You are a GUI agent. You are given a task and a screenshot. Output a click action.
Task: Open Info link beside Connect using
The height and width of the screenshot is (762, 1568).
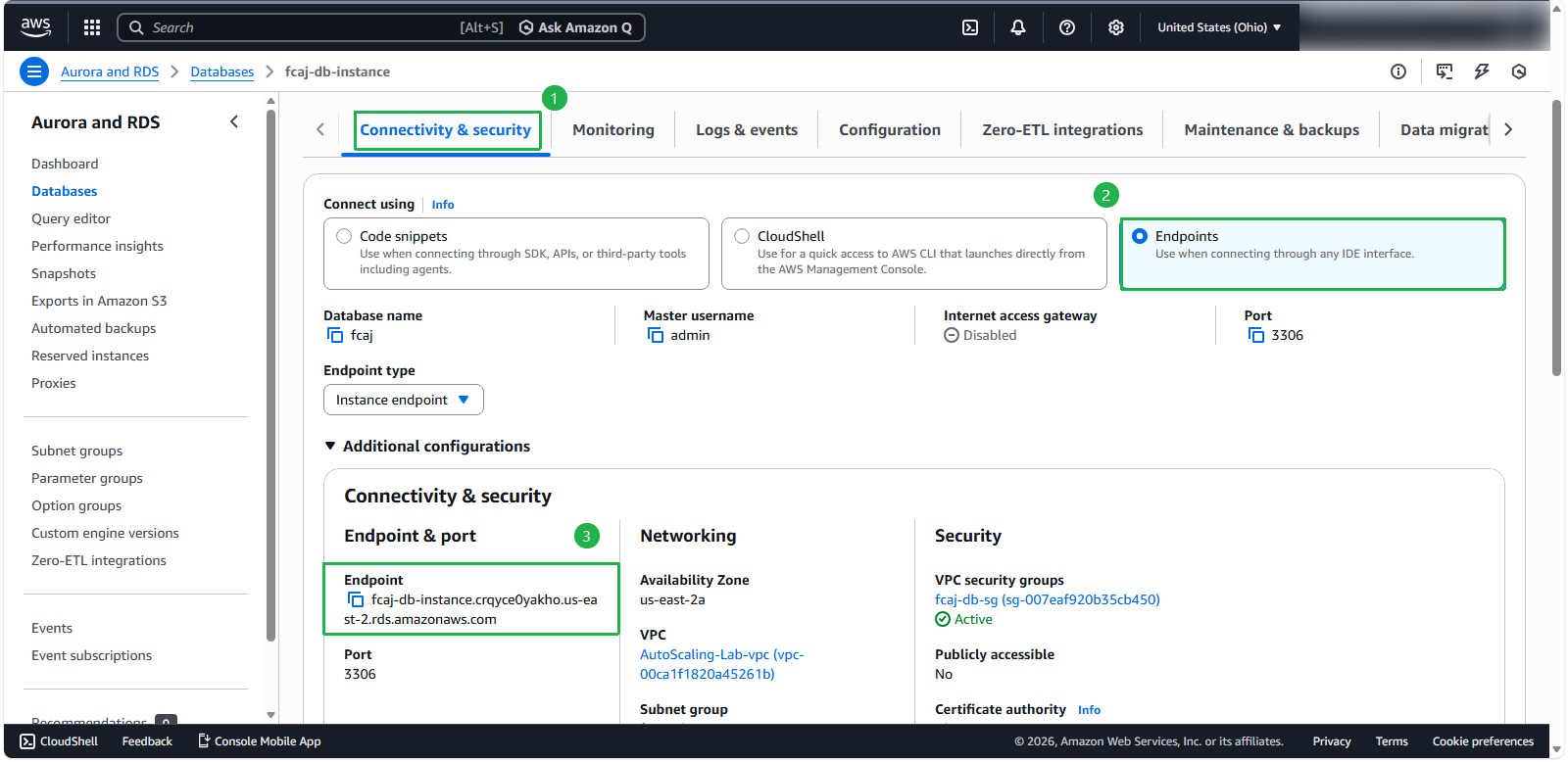443,205
